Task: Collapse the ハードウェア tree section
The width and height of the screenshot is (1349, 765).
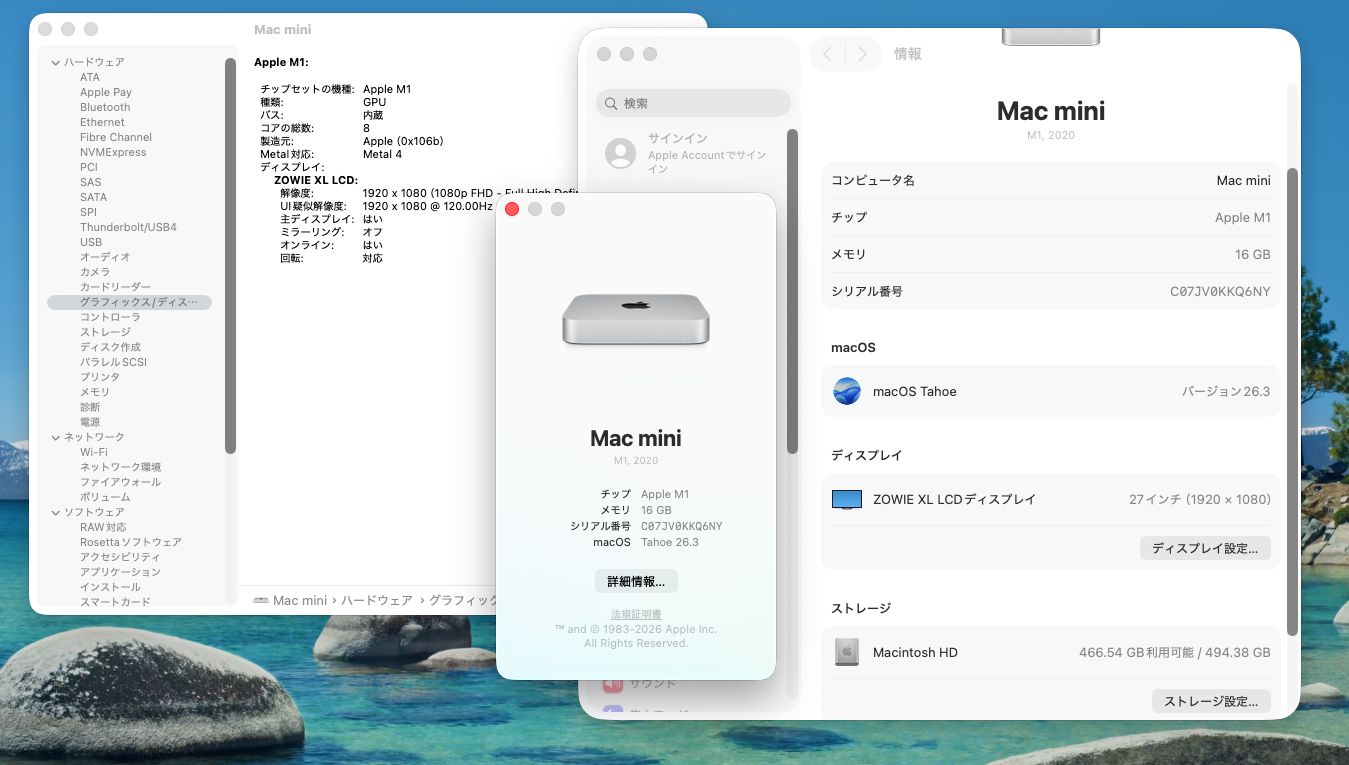Action: (55, 62)
